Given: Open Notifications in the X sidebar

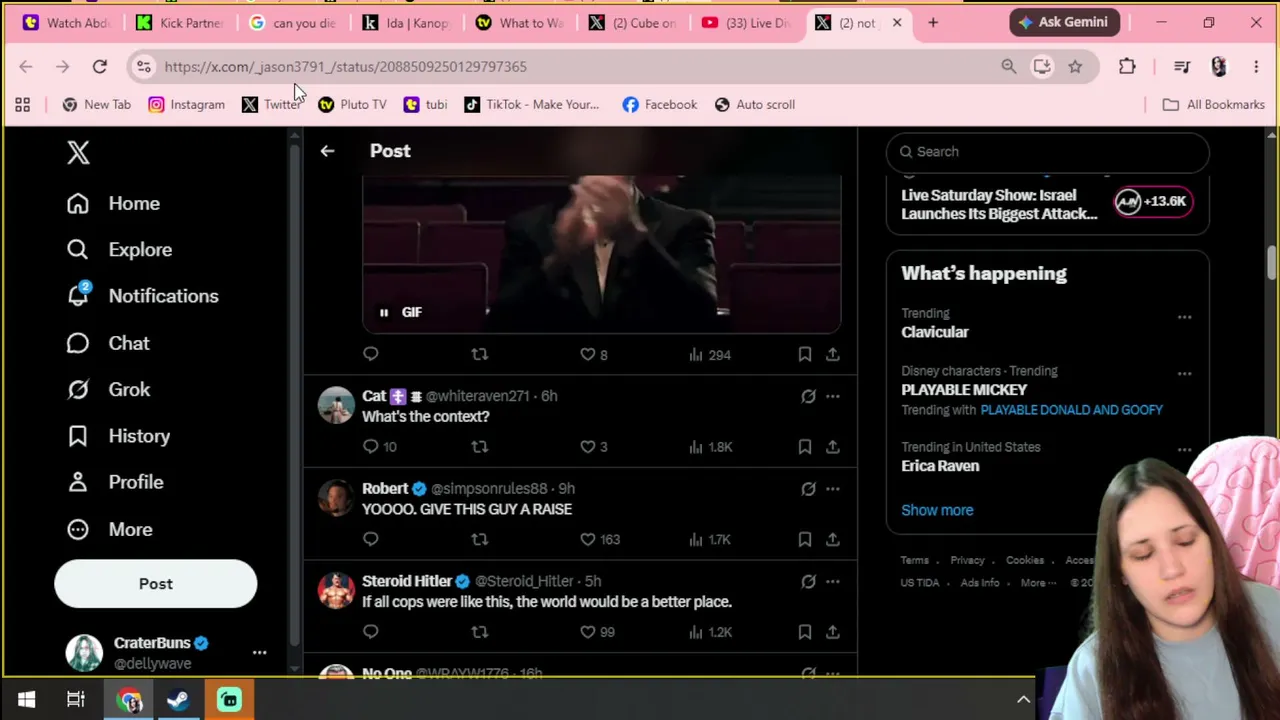Looking at the screenshot, I should [x=142, y=296].
